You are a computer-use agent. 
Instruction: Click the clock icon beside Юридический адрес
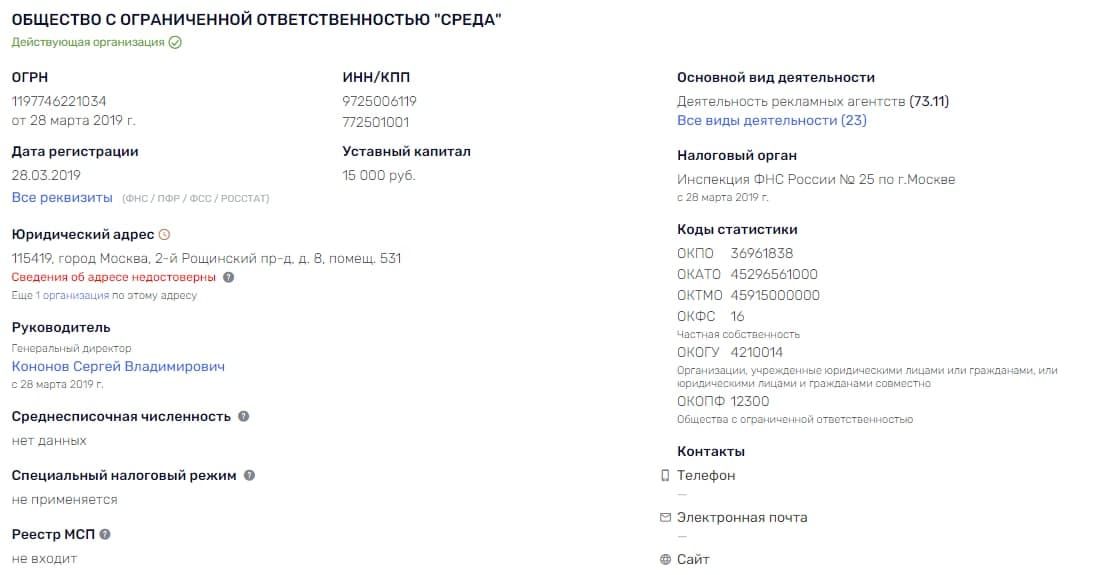click(165, 234)
